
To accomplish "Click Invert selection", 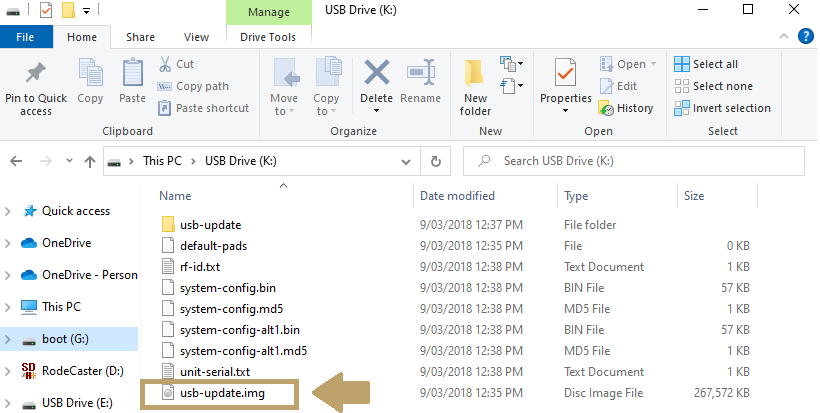I will [x=723, y=108].
